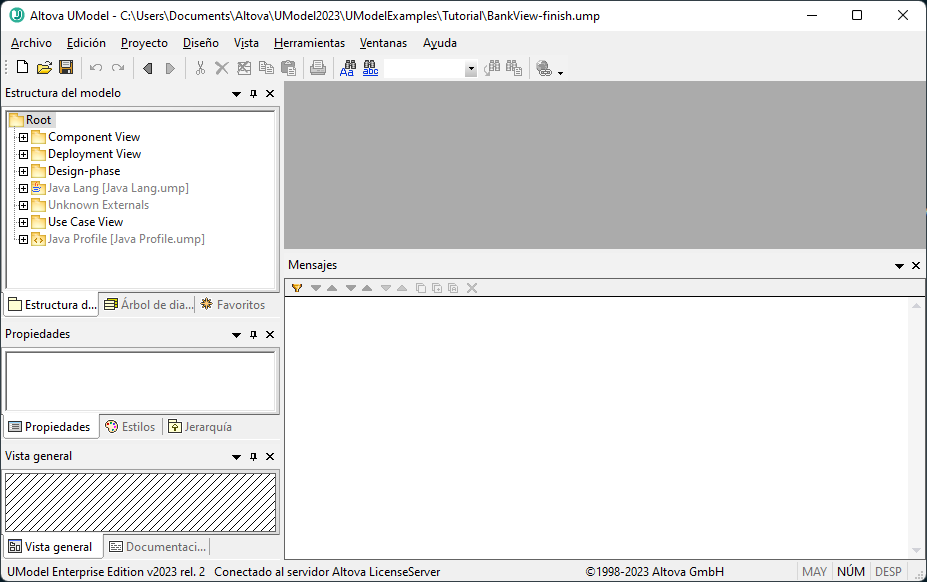Click the Find binoculars icon labeled Aa
The height and width of the screenshot is (582, 927).
[x=347, y=68]
